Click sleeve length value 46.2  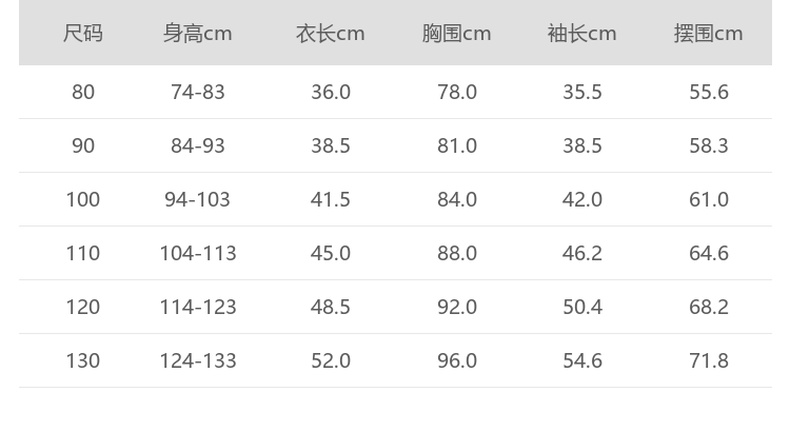click(582, 253)
